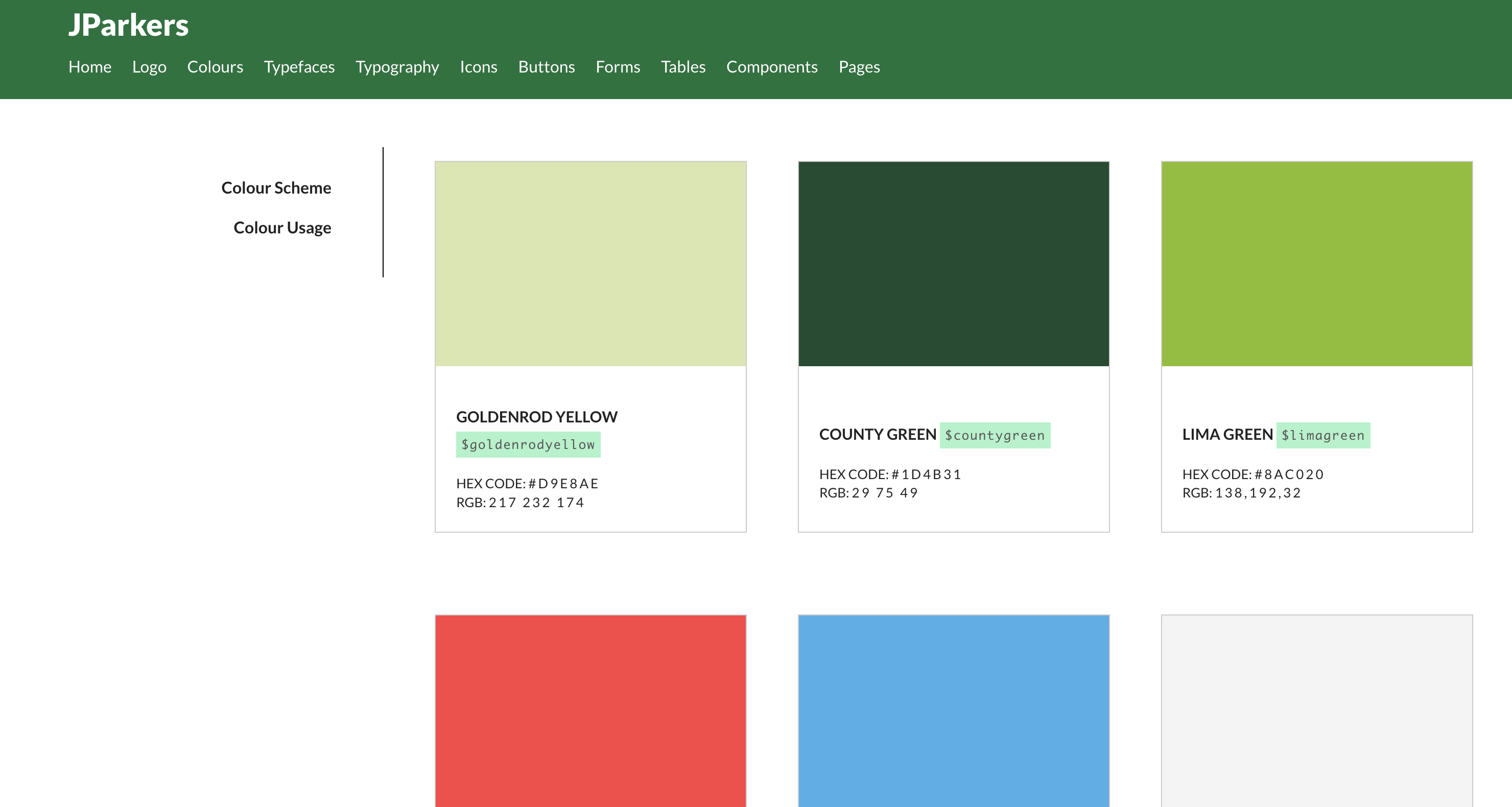
Task: Open the Buttons page
Action: tap(547, 67)
